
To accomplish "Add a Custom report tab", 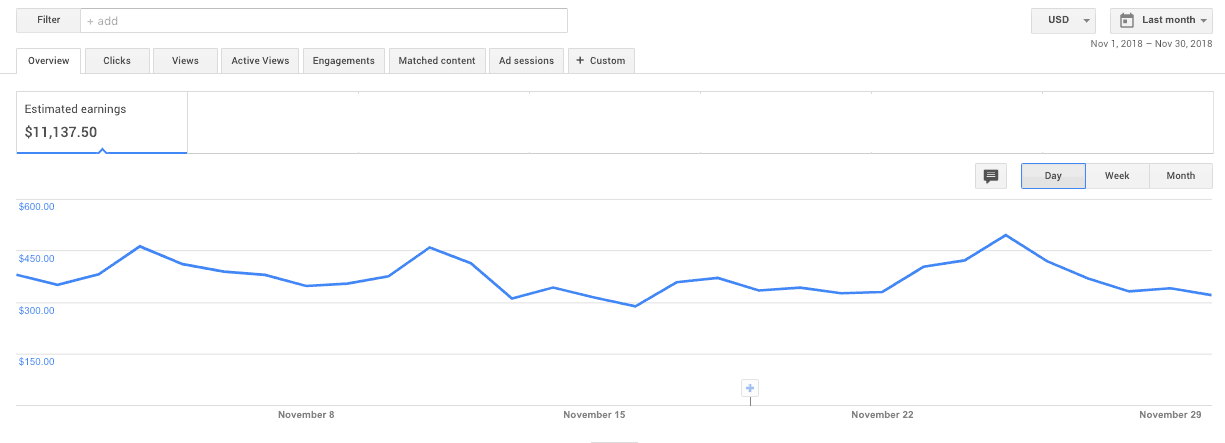I will click(601, 61).
